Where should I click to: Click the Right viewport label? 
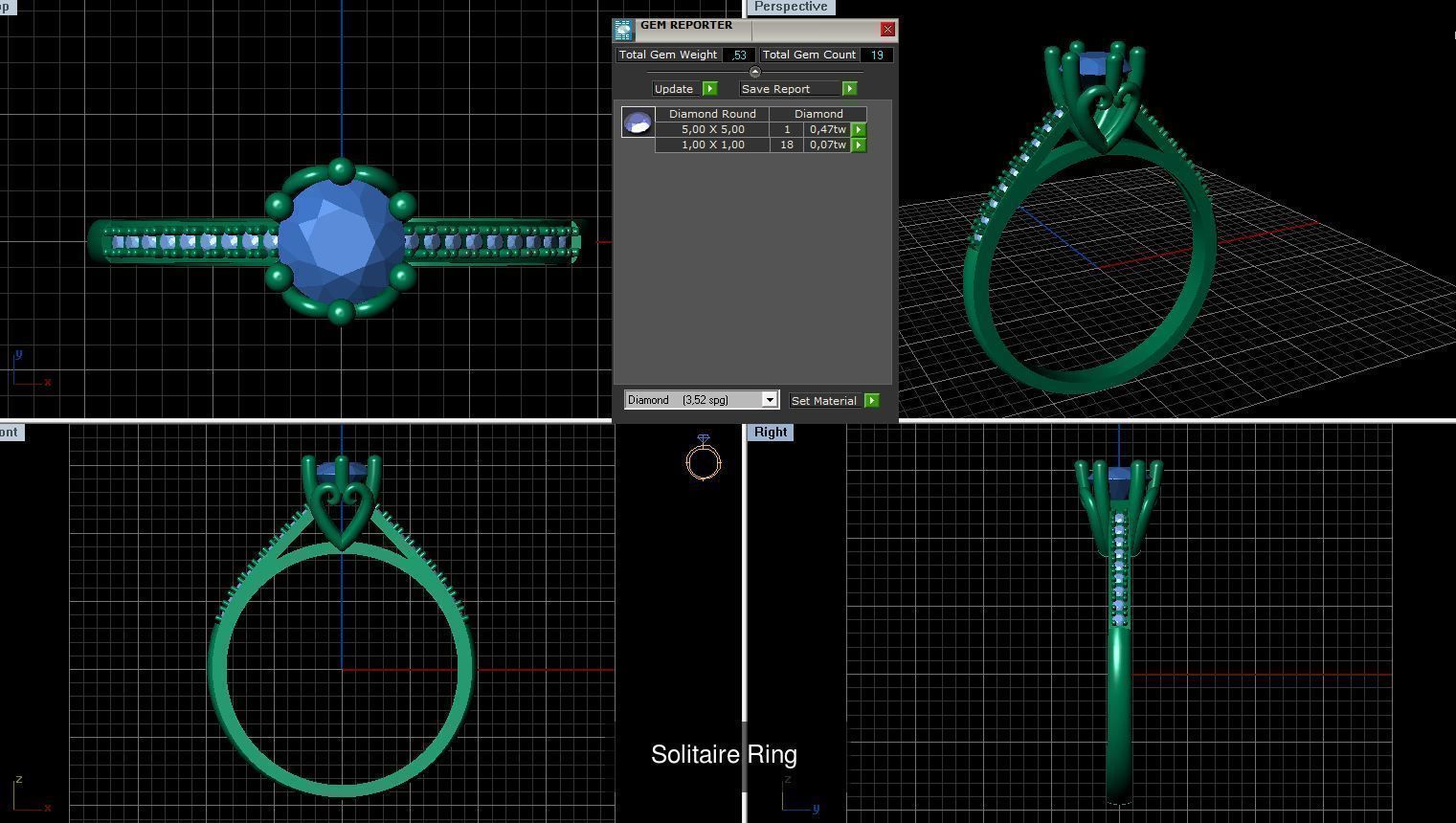771,432
